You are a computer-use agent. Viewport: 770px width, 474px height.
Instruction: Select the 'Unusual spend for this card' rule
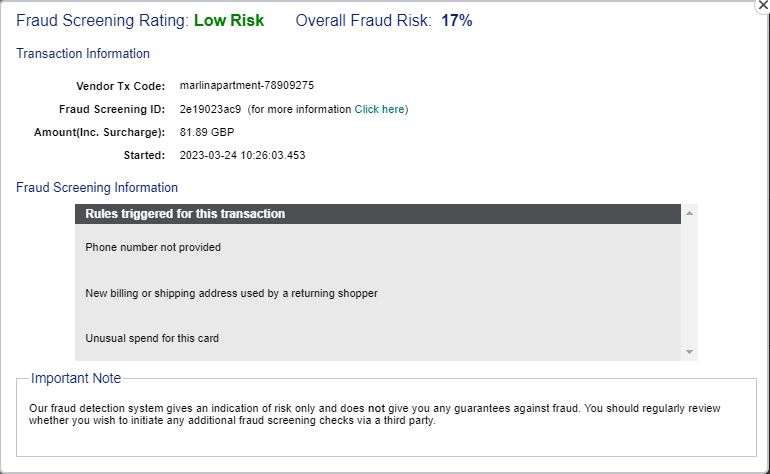[x=152, y=338]
